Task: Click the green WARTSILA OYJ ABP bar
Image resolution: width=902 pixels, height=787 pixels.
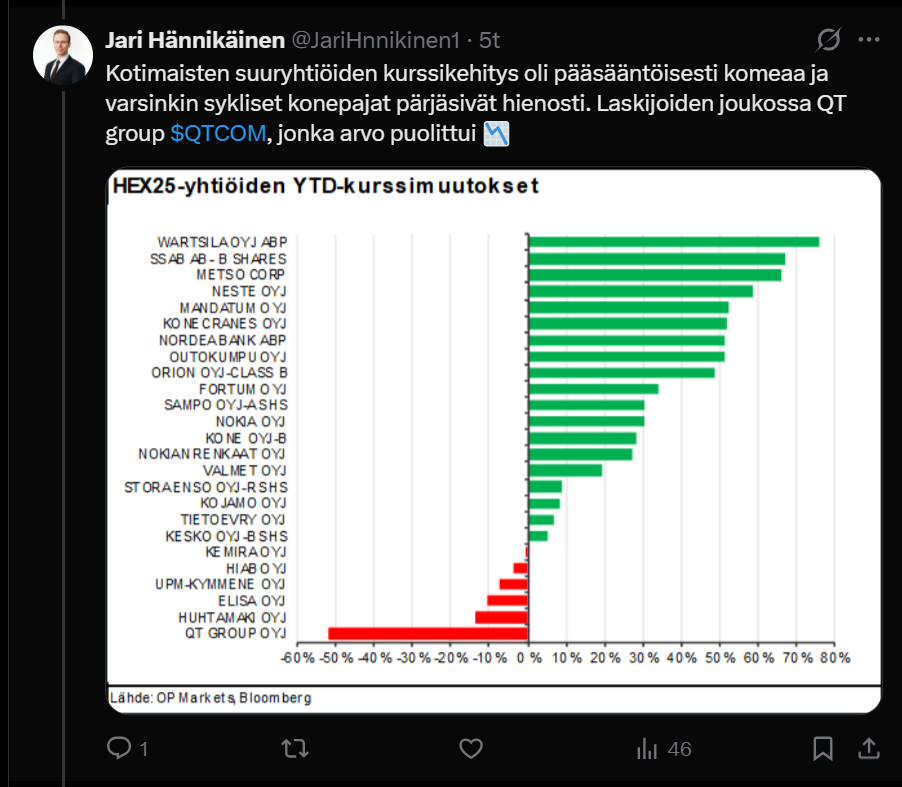Action: 673,242
